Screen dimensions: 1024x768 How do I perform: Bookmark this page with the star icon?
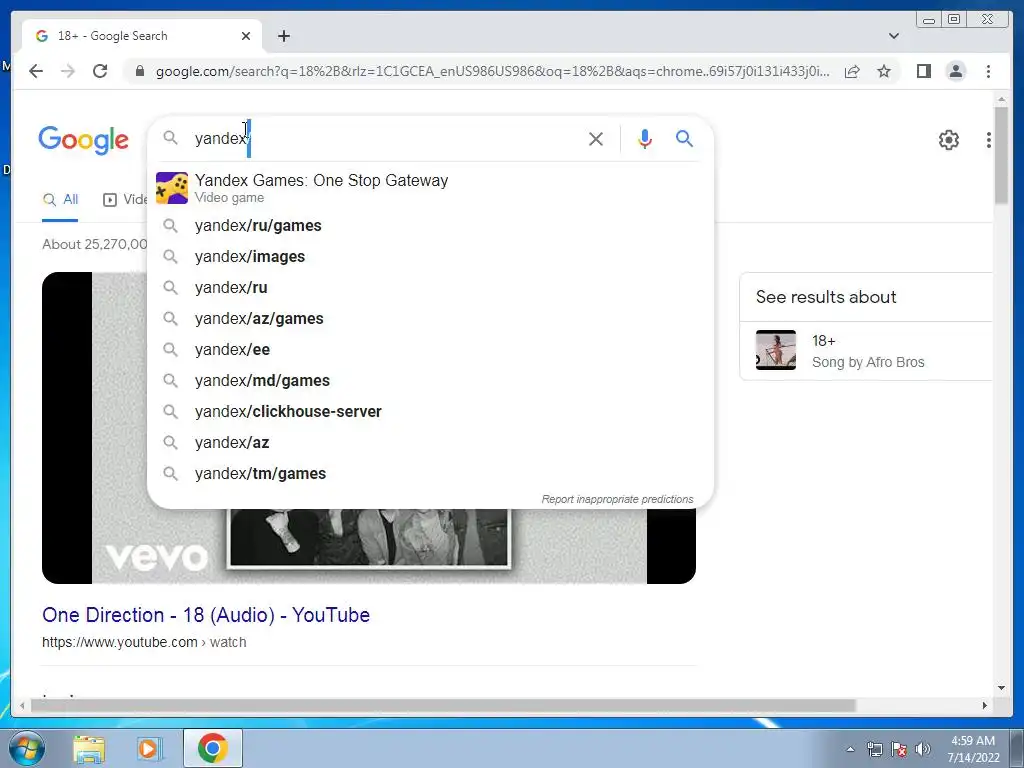884,71
